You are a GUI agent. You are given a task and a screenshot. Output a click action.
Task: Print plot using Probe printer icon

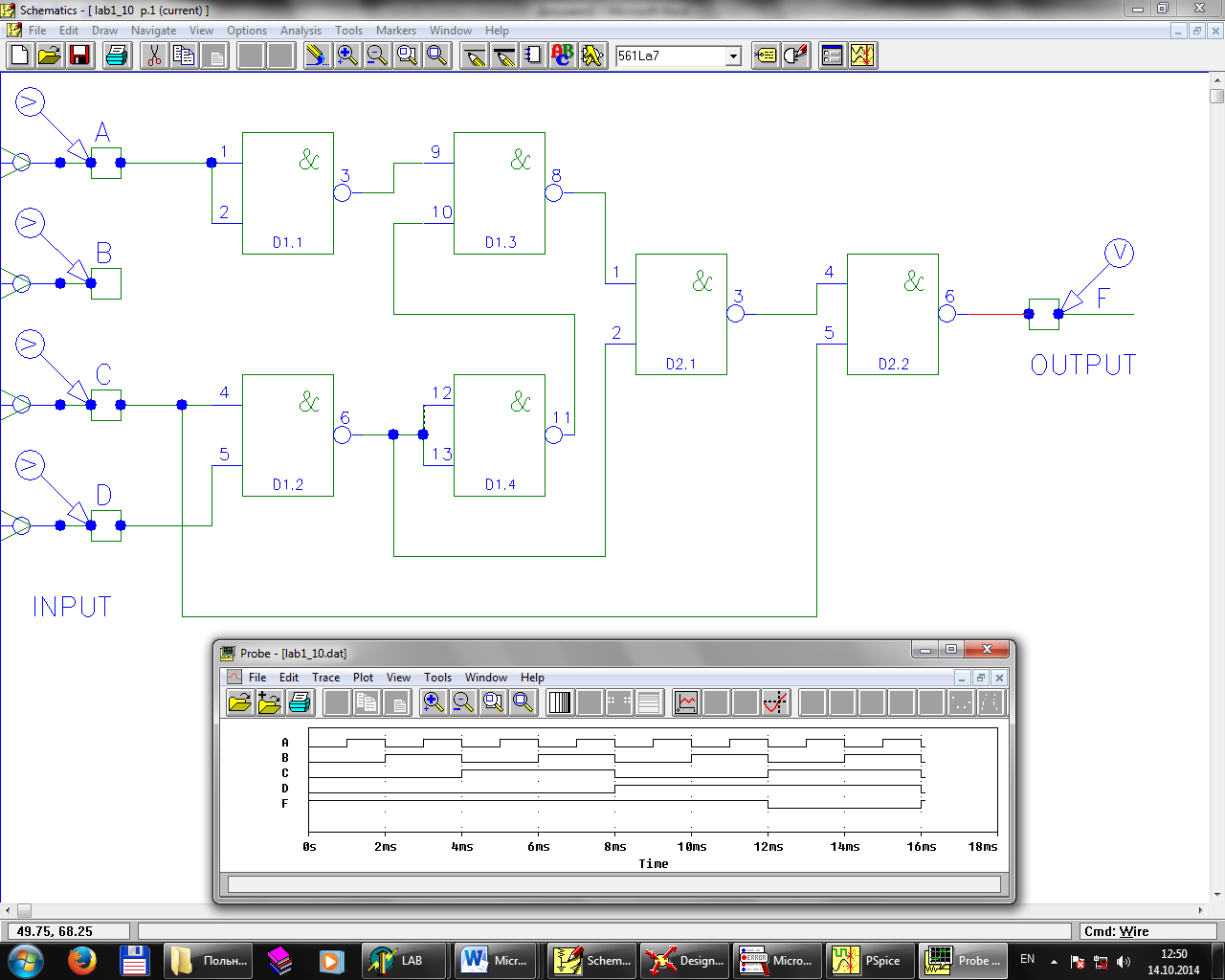coord(300,702)
